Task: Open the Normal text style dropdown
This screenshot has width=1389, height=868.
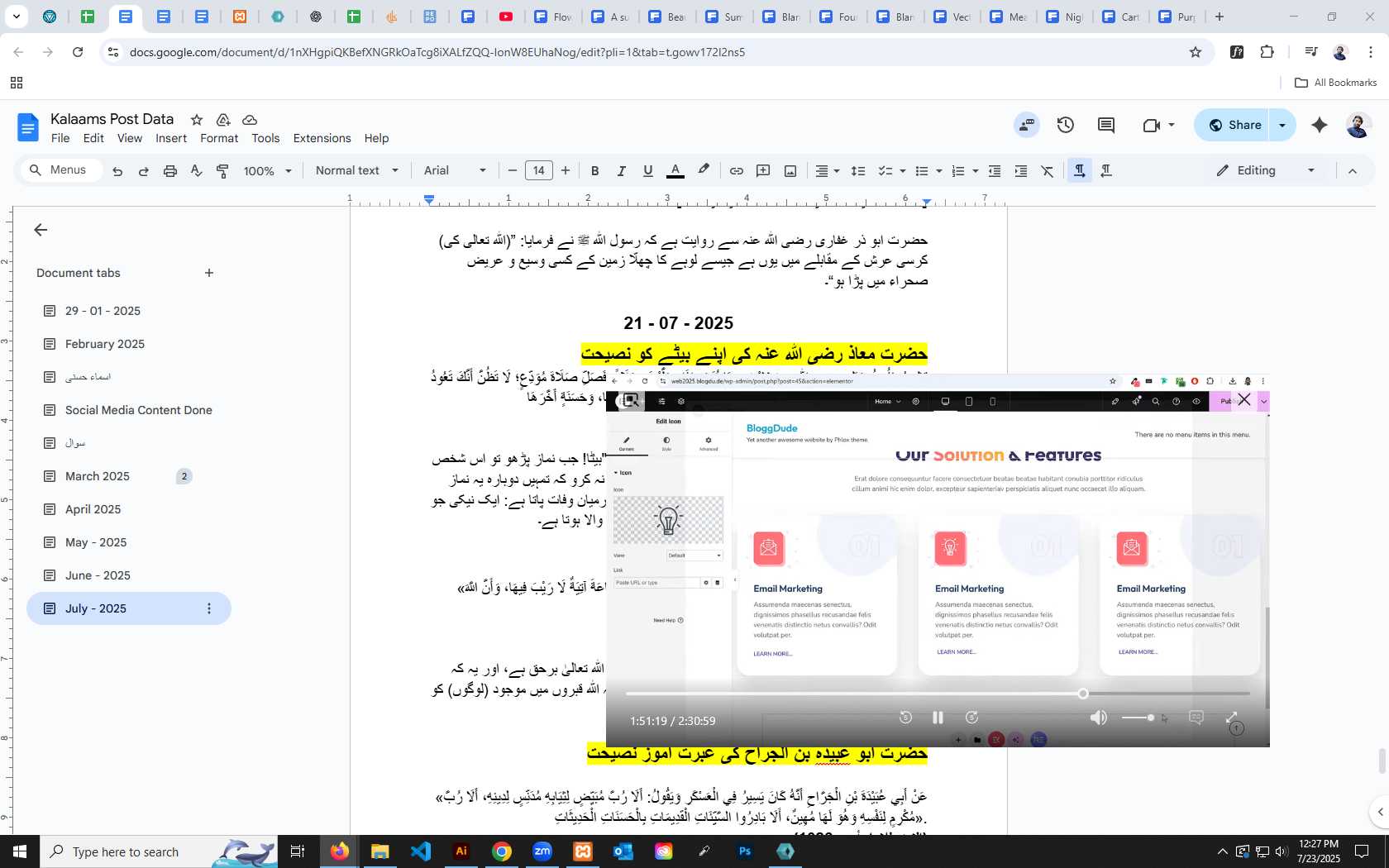Action: 357,171
